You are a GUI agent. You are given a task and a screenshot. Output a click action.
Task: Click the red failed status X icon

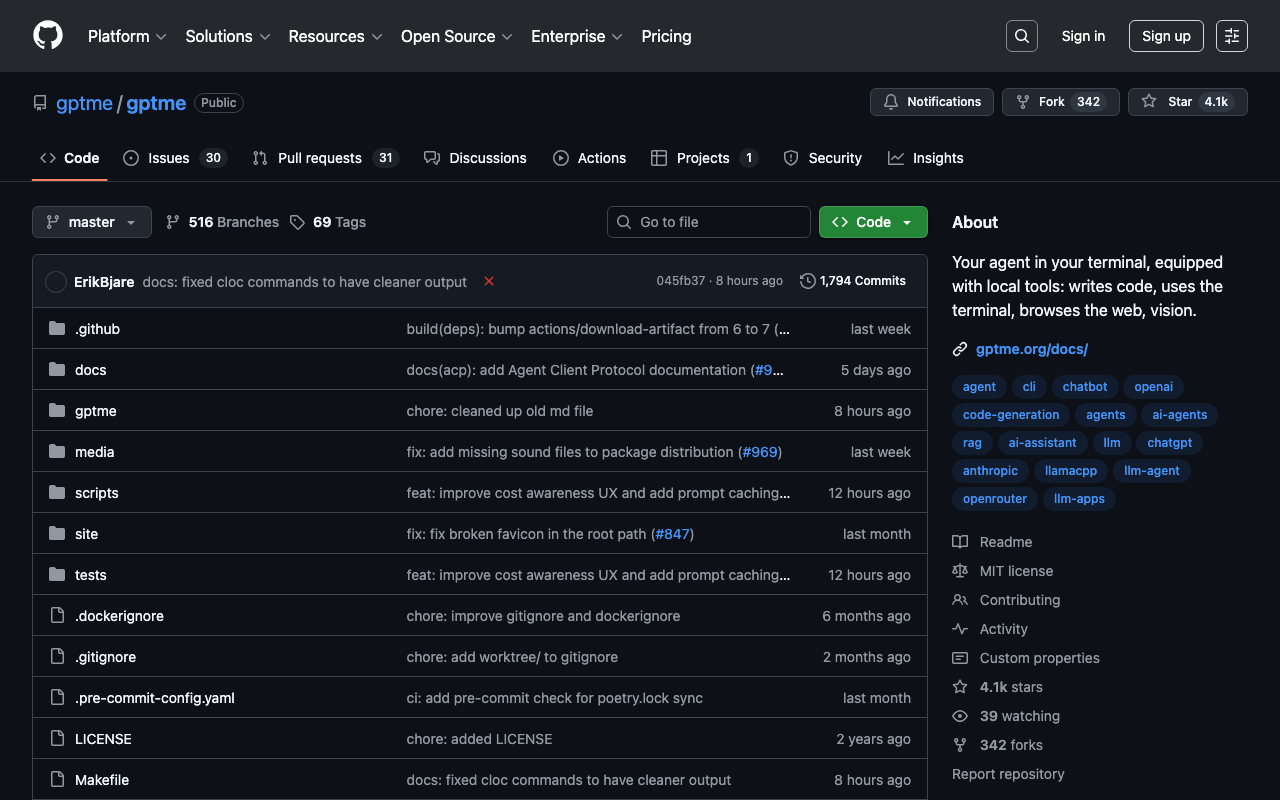coord(489,282)
